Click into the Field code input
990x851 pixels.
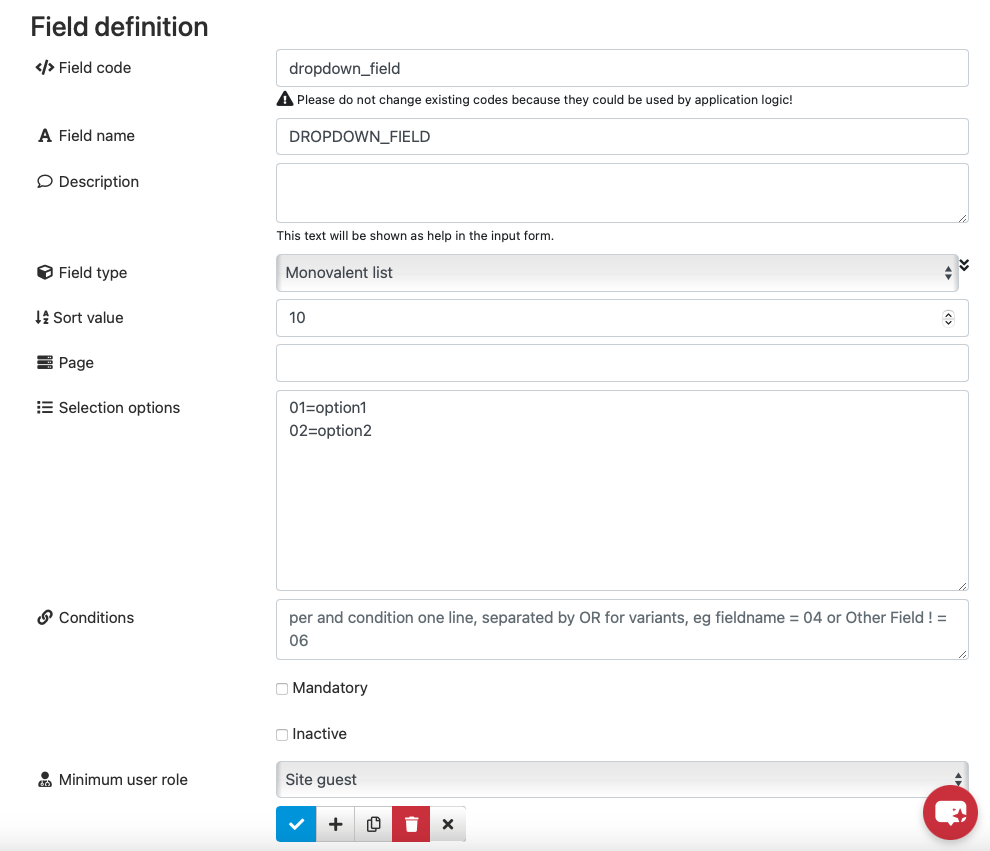pos(622,68)
